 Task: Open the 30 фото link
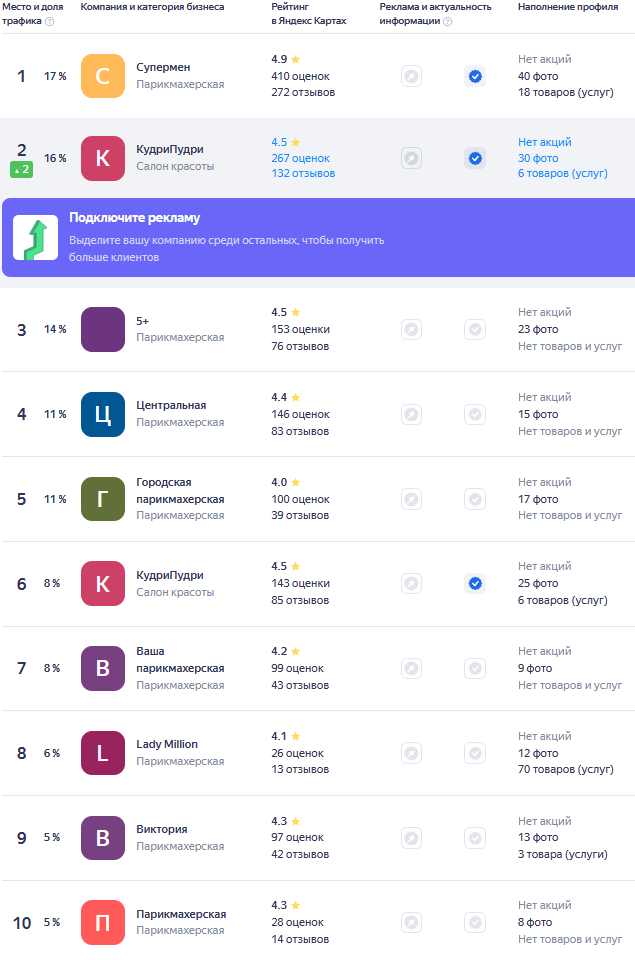coord(538,158)
